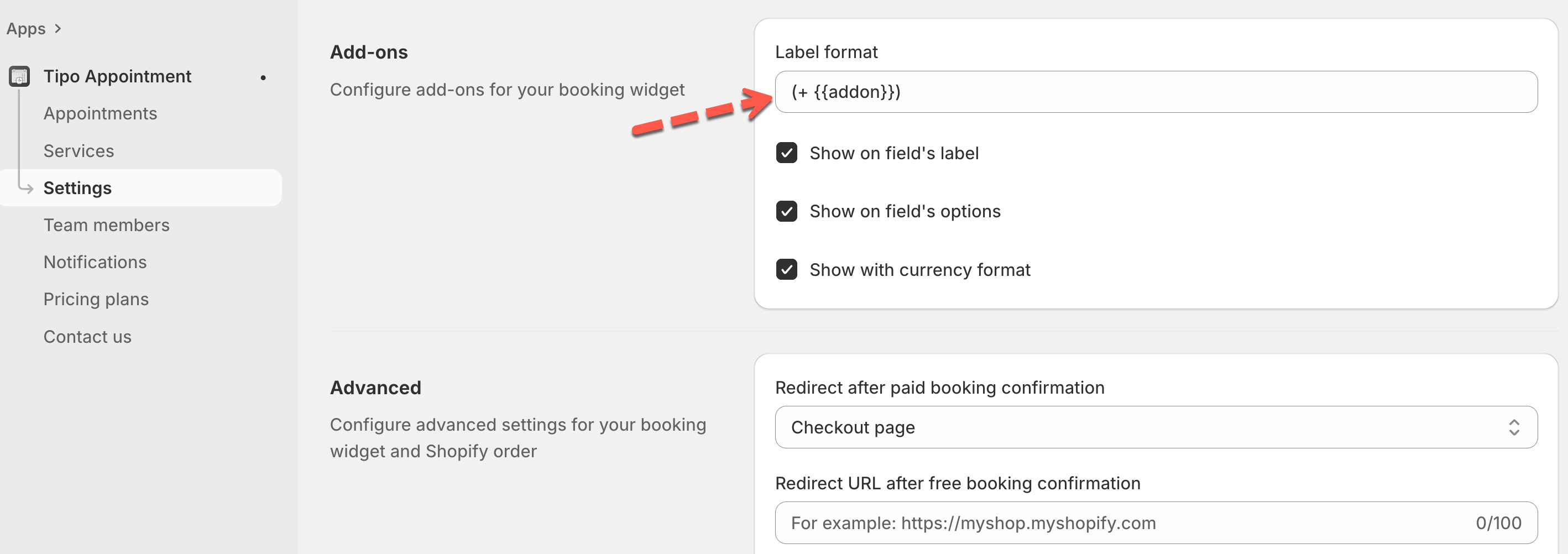Viewport: 1568px width, 554px height.
Task: Open Redirect after paid booking confirmation dropdown
Action: (x=1154, y=427)
